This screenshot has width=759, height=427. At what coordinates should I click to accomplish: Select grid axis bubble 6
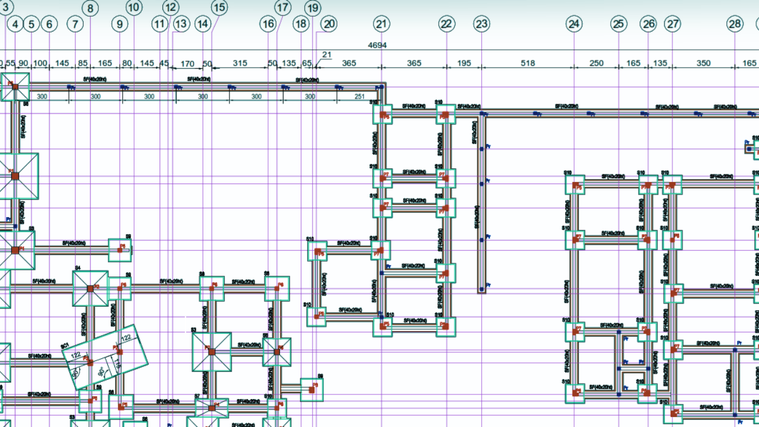pyautogui.click(x=49, y=24)
